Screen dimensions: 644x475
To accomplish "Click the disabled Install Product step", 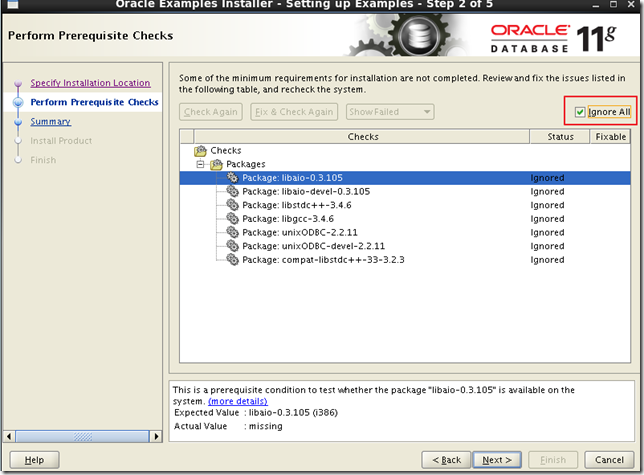I will (x=61, y=141).
